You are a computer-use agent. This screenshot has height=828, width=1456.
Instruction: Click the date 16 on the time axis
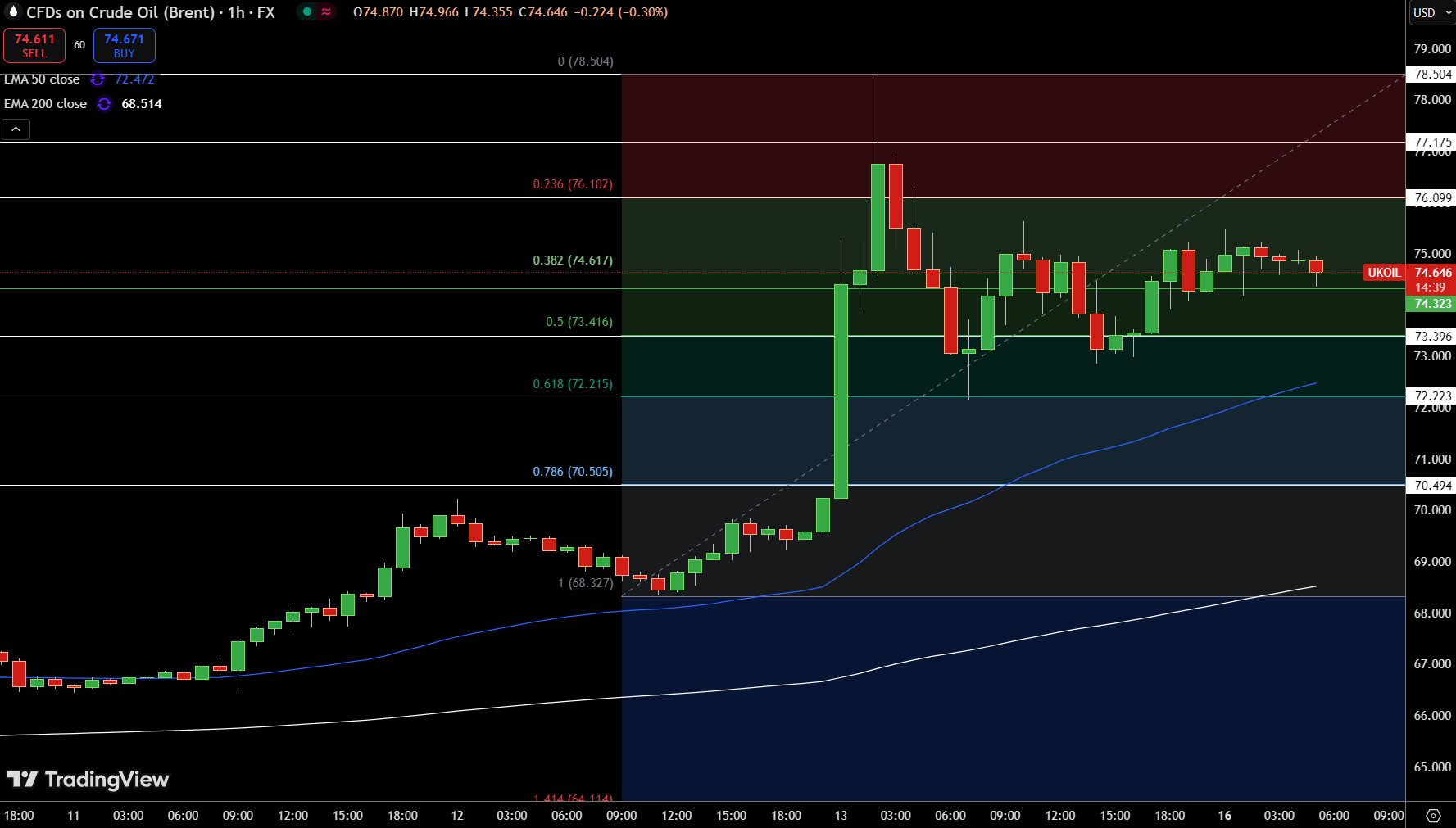(x=1224, y=816)
